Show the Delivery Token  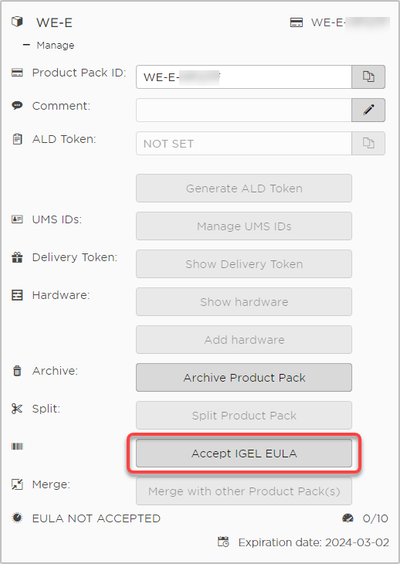click(244, 264)
